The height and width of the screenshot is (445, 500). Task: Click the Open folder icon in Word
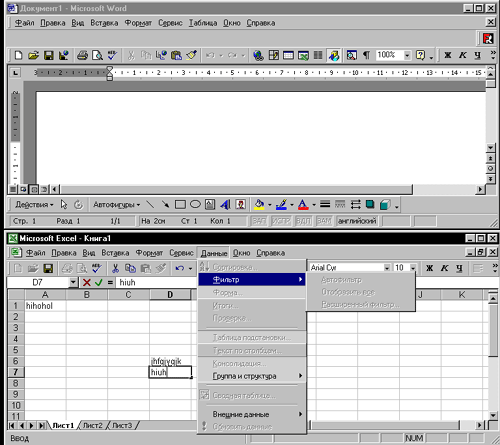[x=33, y=55]
